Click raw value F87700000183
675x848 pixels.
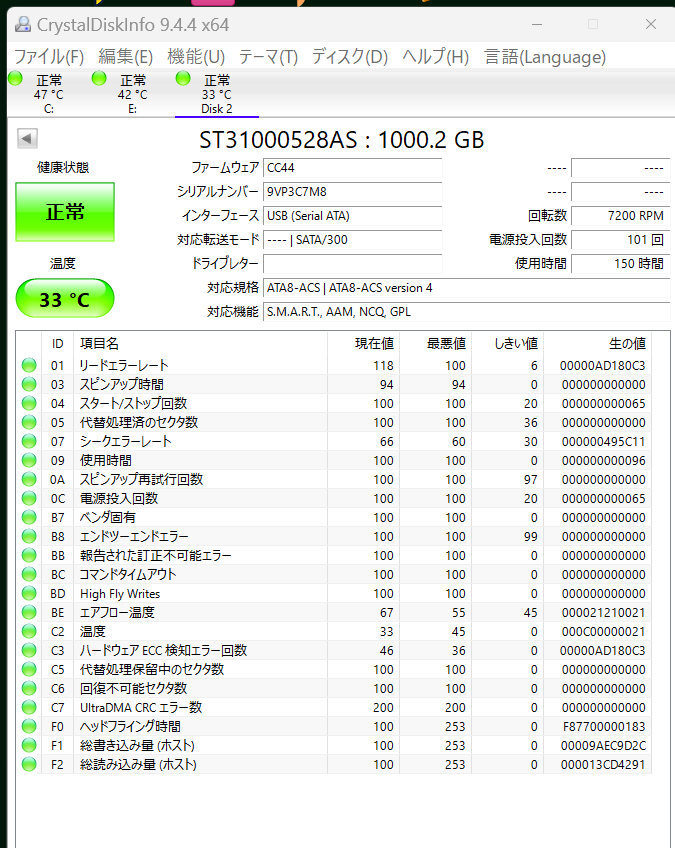pos(604,727)
